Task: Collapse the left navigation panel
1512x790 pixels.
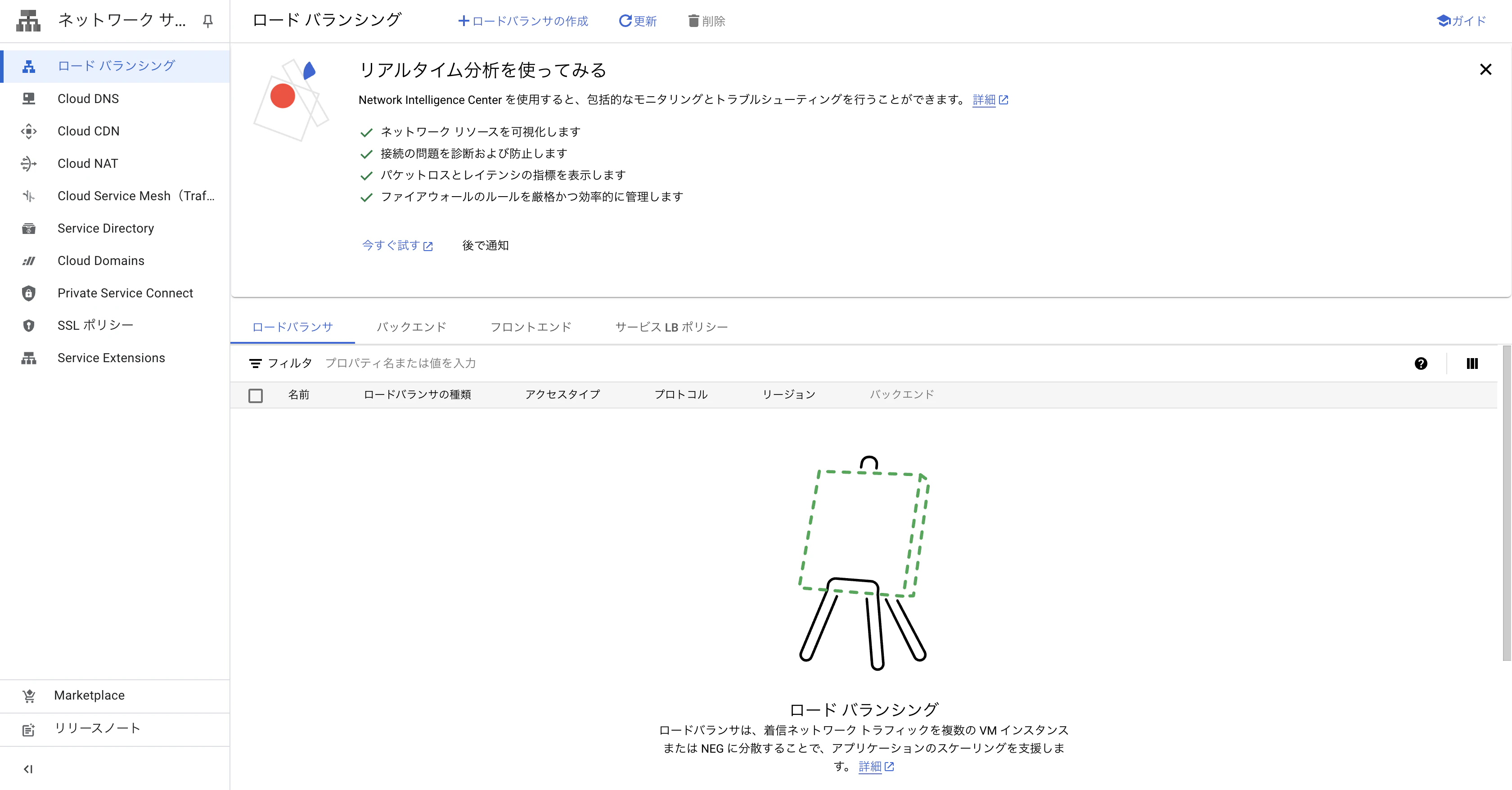Action: pyautogui.click(x=28, y=769)
